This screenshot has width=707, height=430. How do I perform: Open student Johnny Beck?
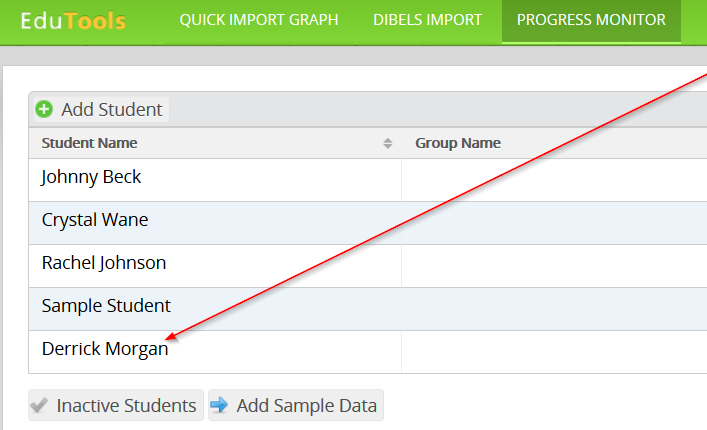[91, 178]
